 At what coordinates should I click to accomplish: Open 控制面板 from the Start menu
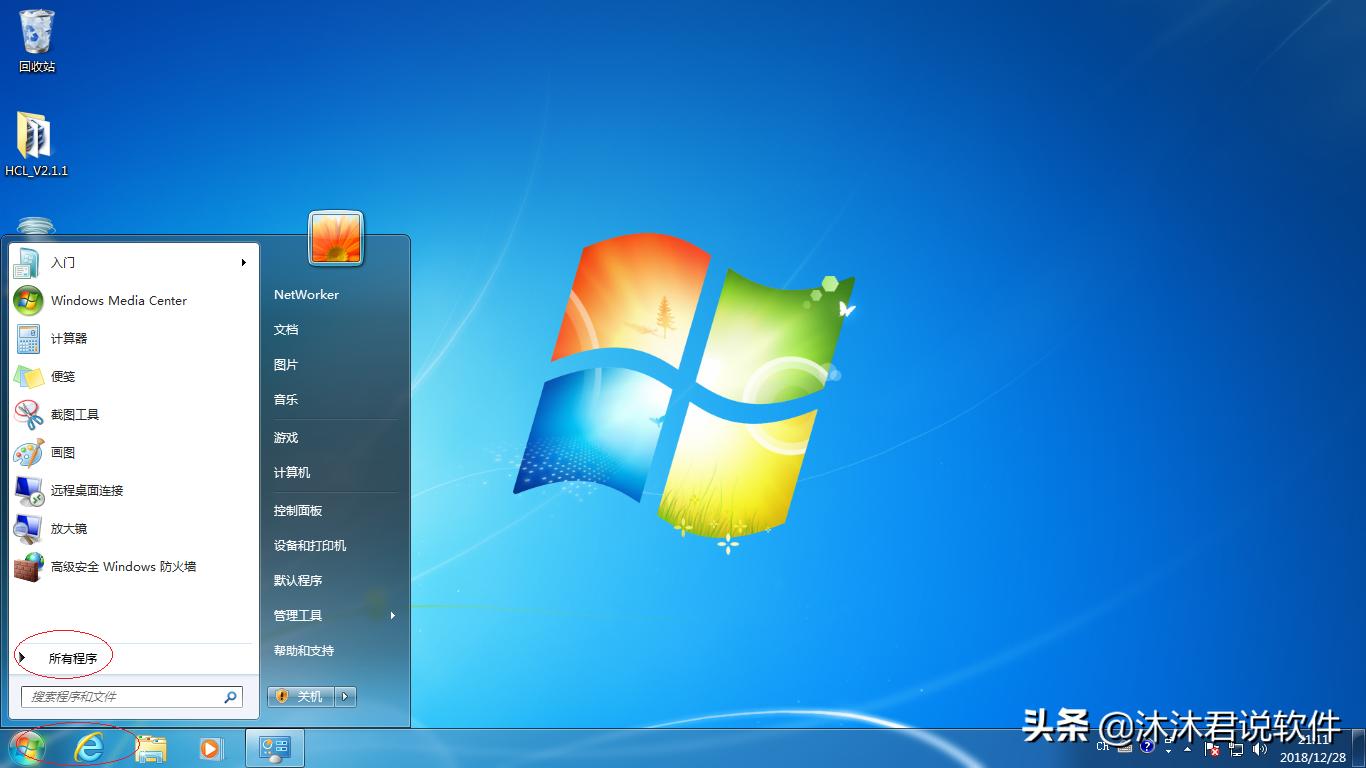297,509
